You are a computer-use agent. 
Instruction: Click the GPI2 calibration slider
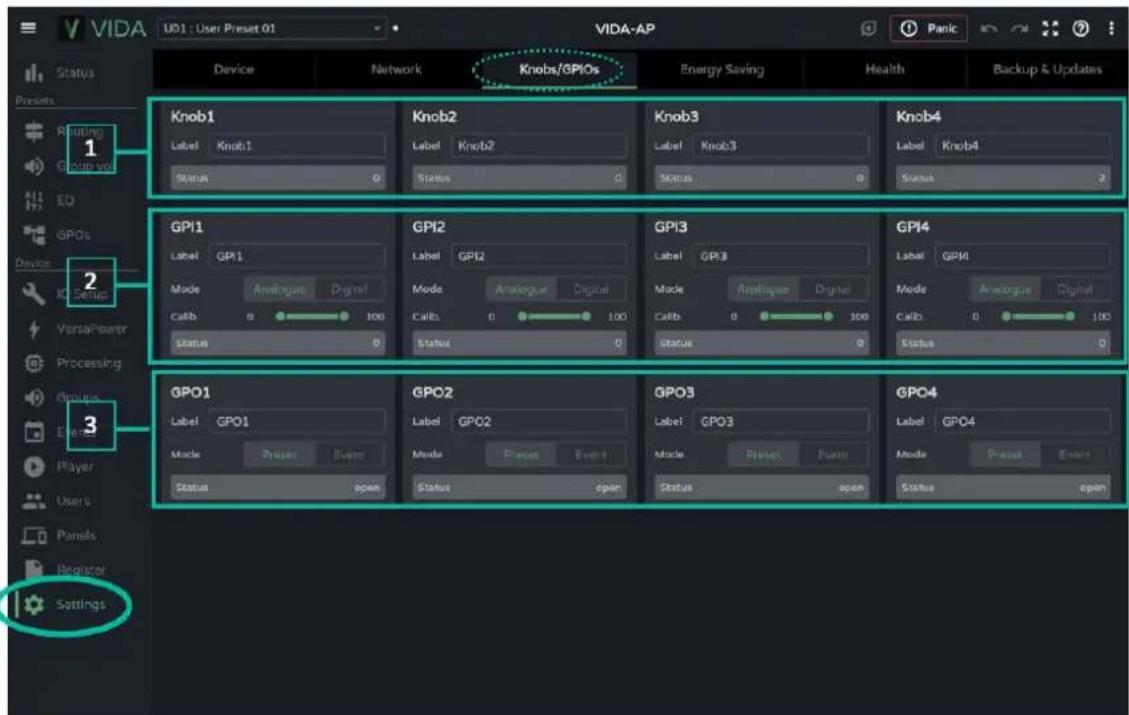pos(554,317)
